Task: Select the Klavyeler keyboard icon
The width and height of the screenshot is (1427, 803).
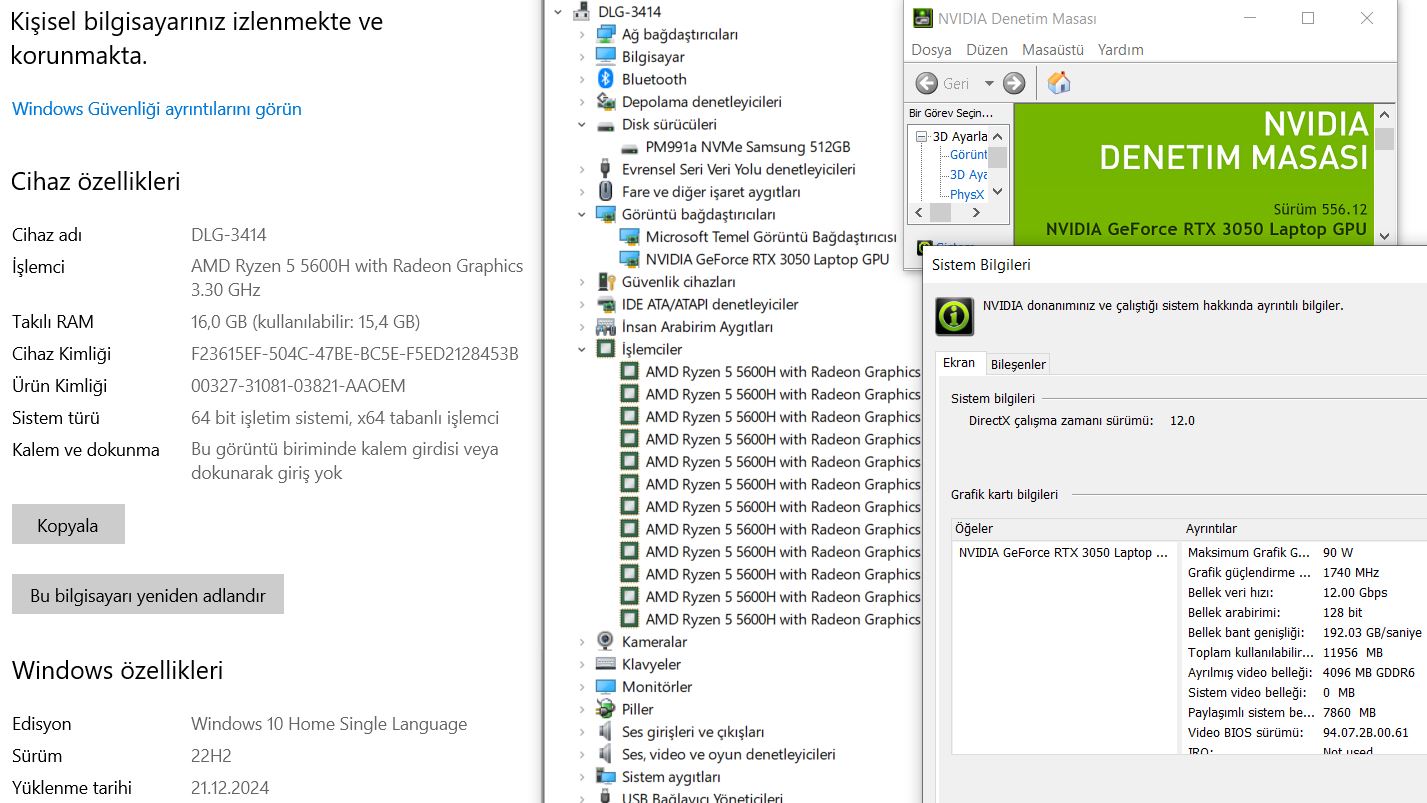Action: tap(605, 664)
